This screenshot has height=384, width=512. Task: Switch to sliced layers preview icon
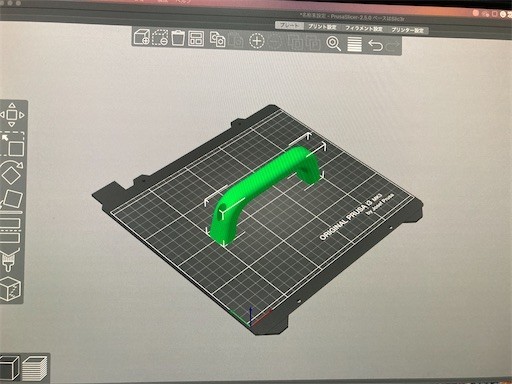pyautogui.click(x=35, y=369)
